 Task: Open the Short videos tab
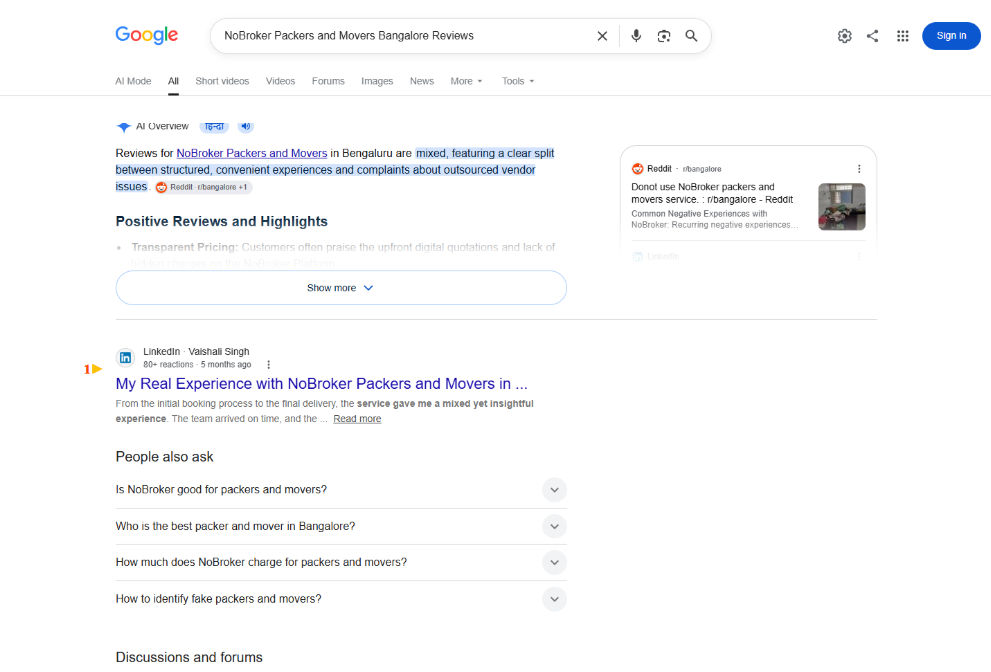pyautogui.click(x=222, y=81)
